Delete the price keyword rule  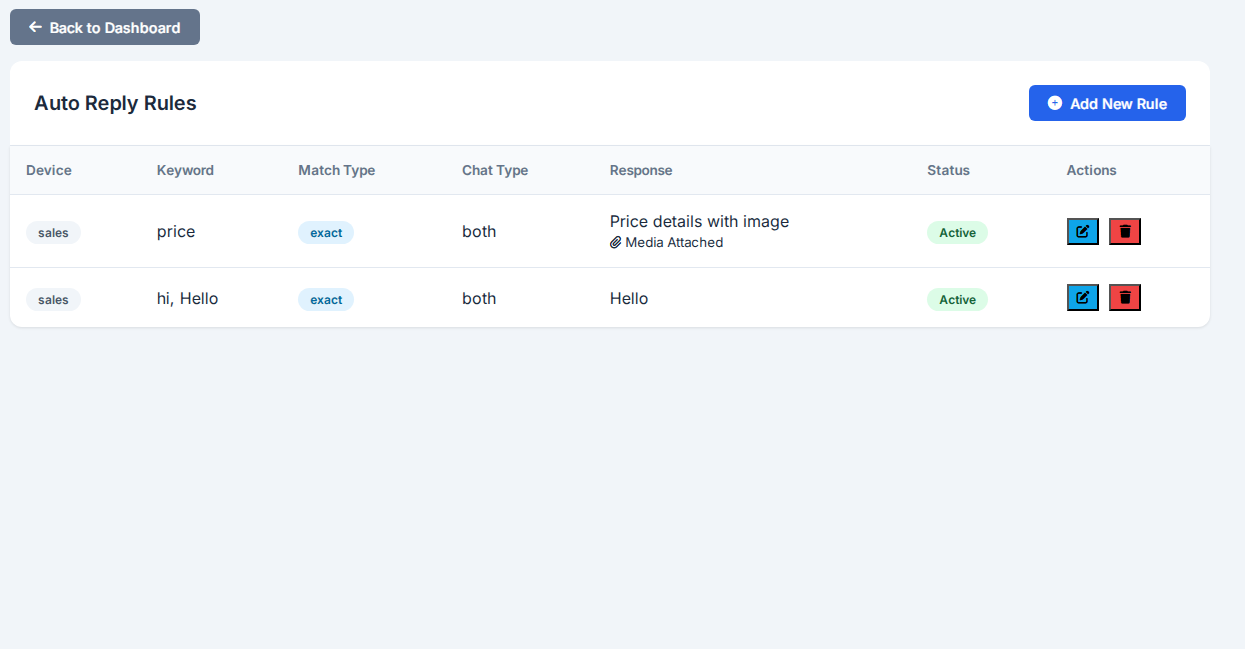1125,232
